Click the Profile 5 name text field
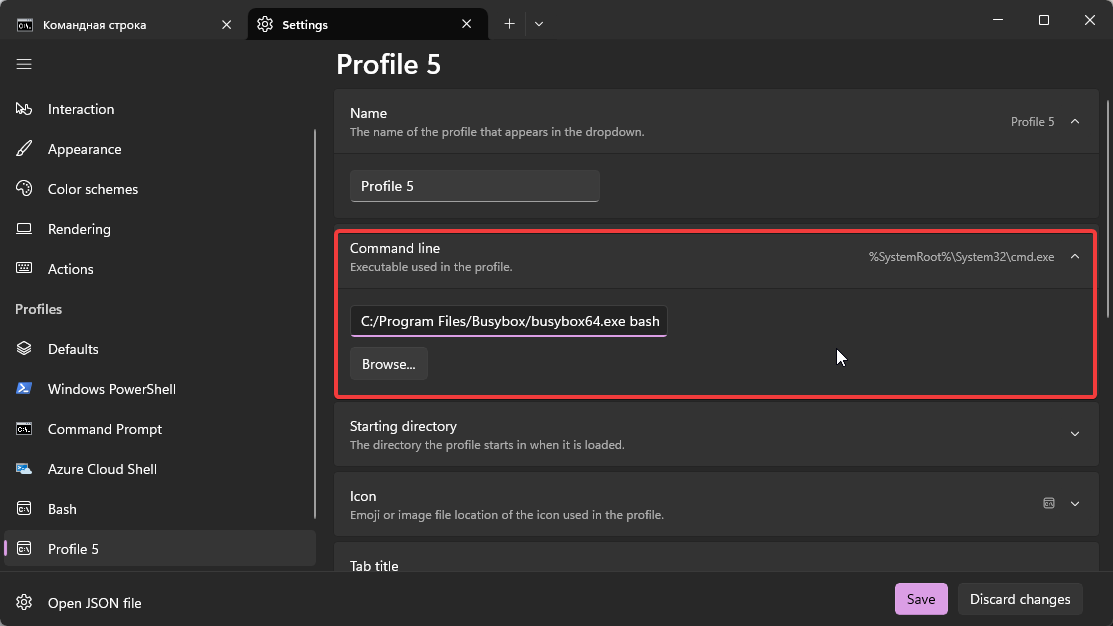Screen dimensions: 1113x626 coord(474,186)
